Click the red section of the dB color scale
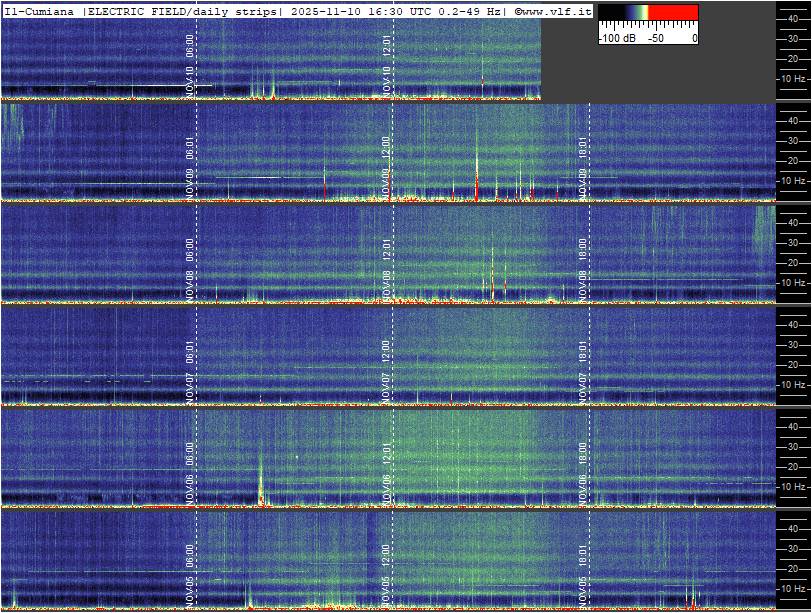Screen dimensions: 812x613 (674, 14)
